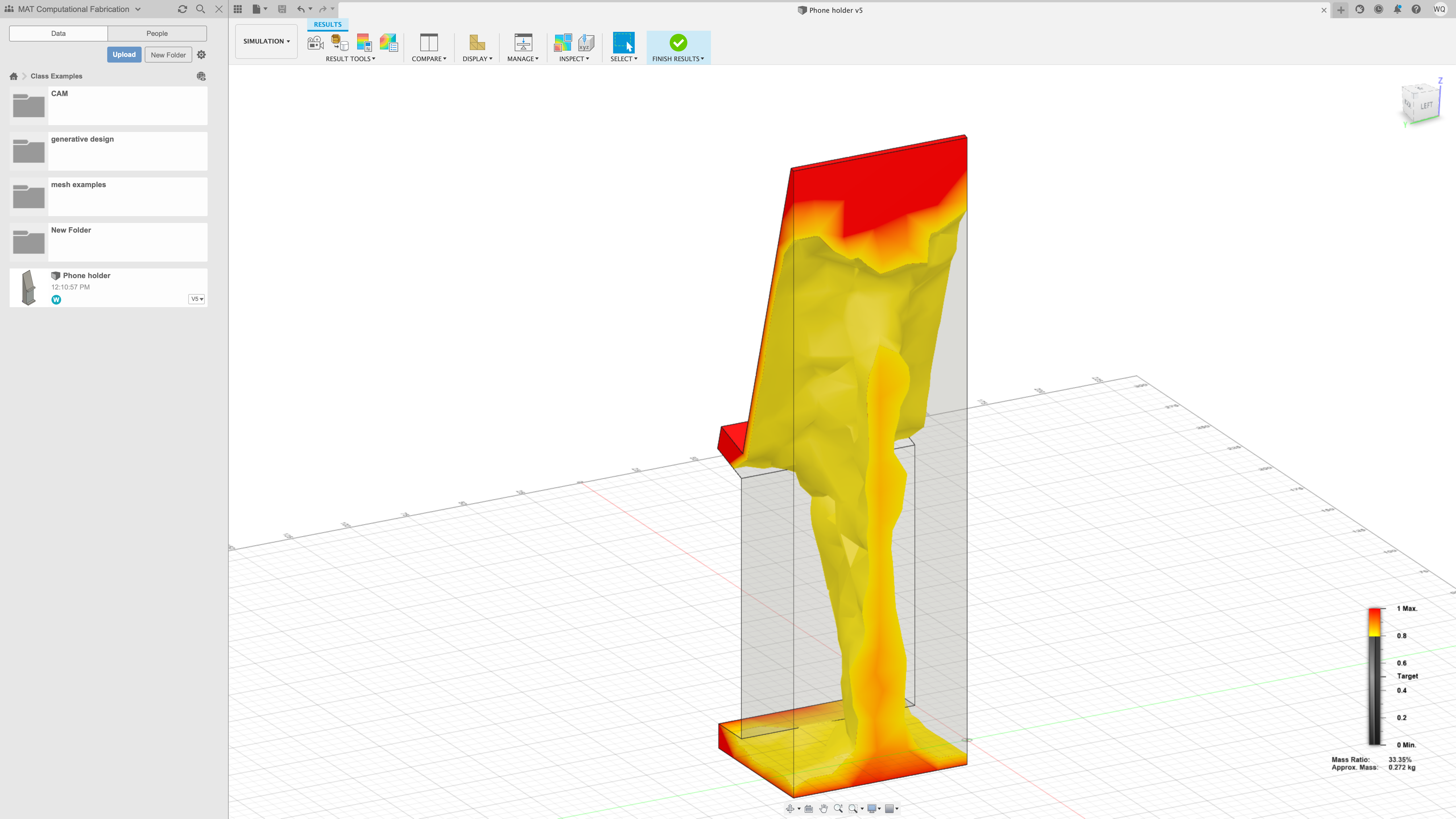Click the Manage load case icon

523,43
